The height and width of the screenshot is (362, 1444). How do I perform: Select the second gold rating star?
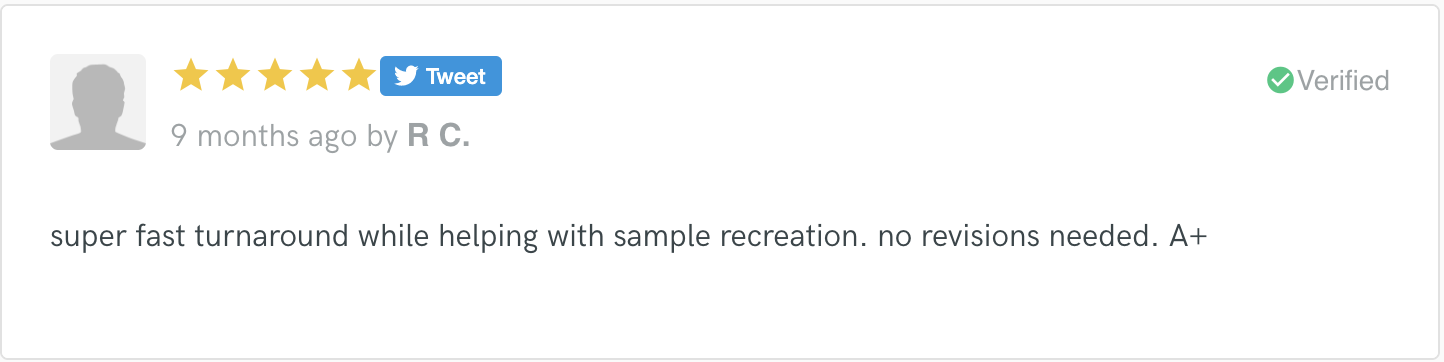(232, 75)
